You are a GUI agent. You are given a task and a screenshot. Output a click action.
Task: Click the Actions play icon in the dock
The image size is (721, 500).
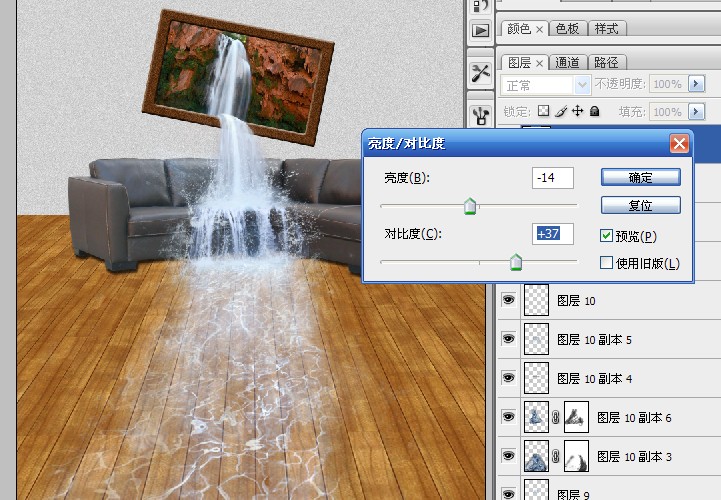point(481,30)
